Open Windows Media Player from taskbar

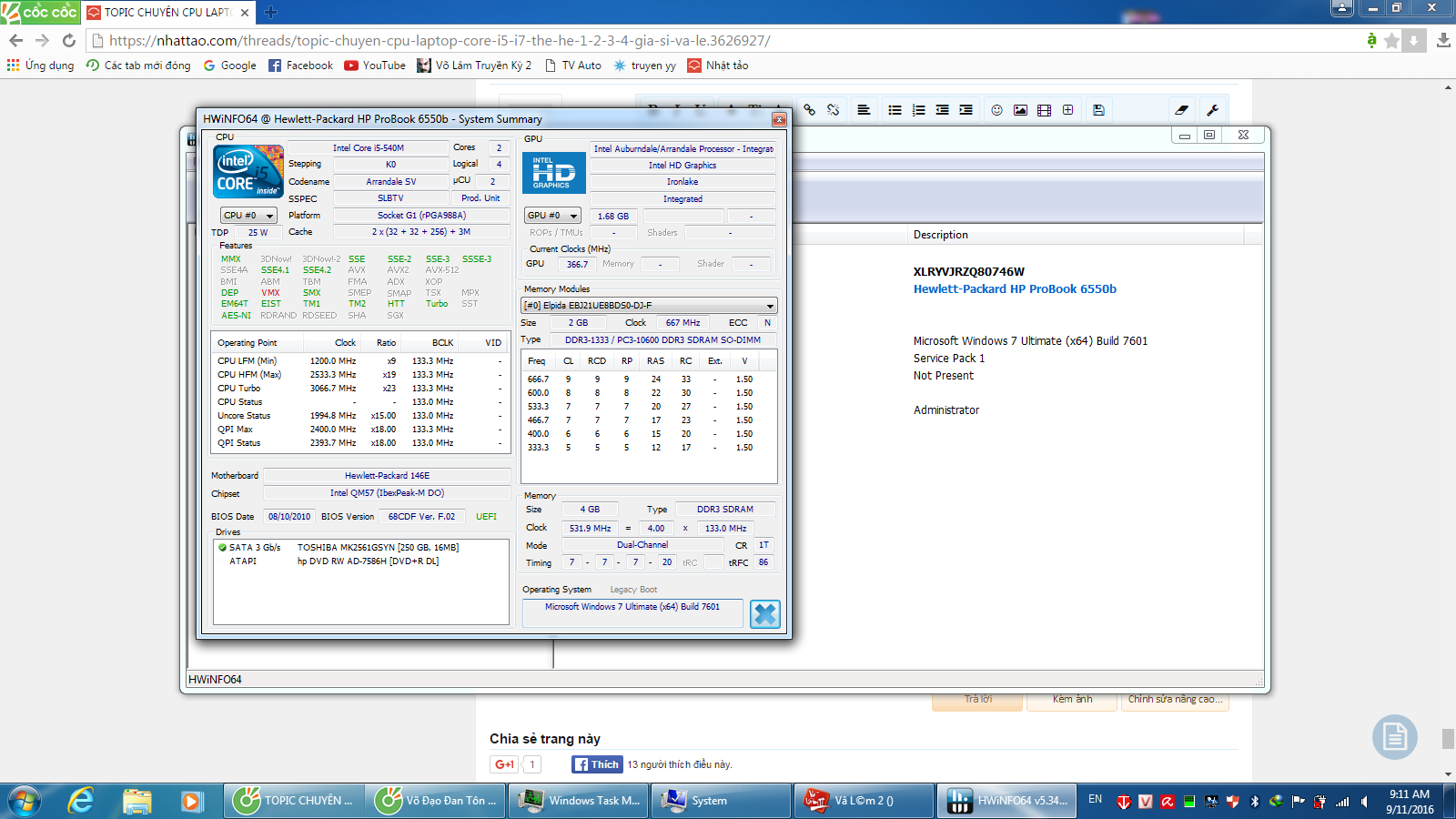tap(190, 801)
